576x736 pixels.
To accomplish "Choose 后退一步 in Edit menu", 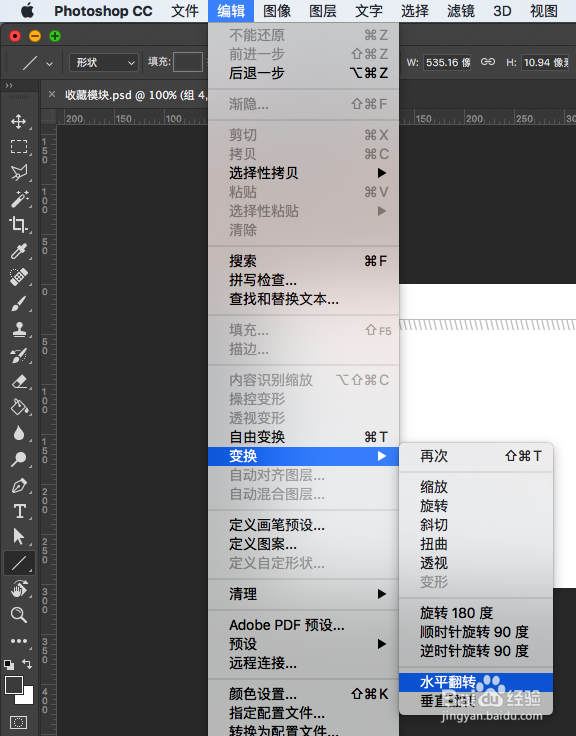I will pos(303,73).
